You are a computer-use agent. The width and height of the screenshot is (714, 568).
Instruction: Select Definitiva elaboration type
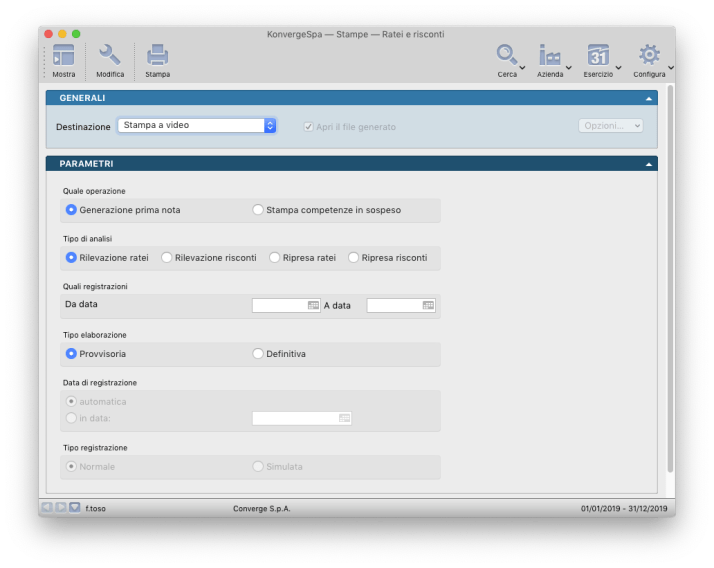point(258,354)
